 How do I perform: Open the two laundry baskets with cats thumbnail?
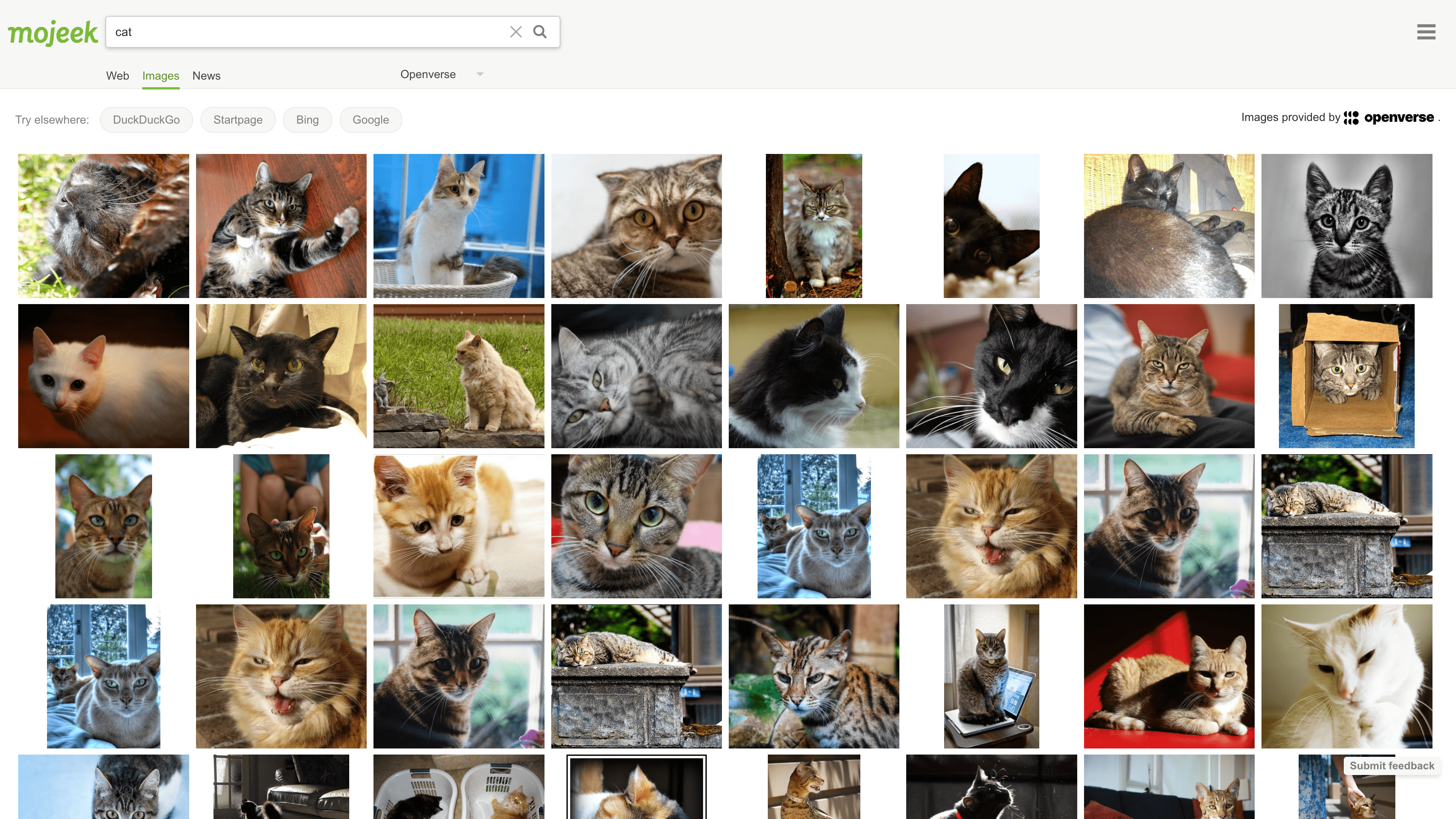coord(458,786)
